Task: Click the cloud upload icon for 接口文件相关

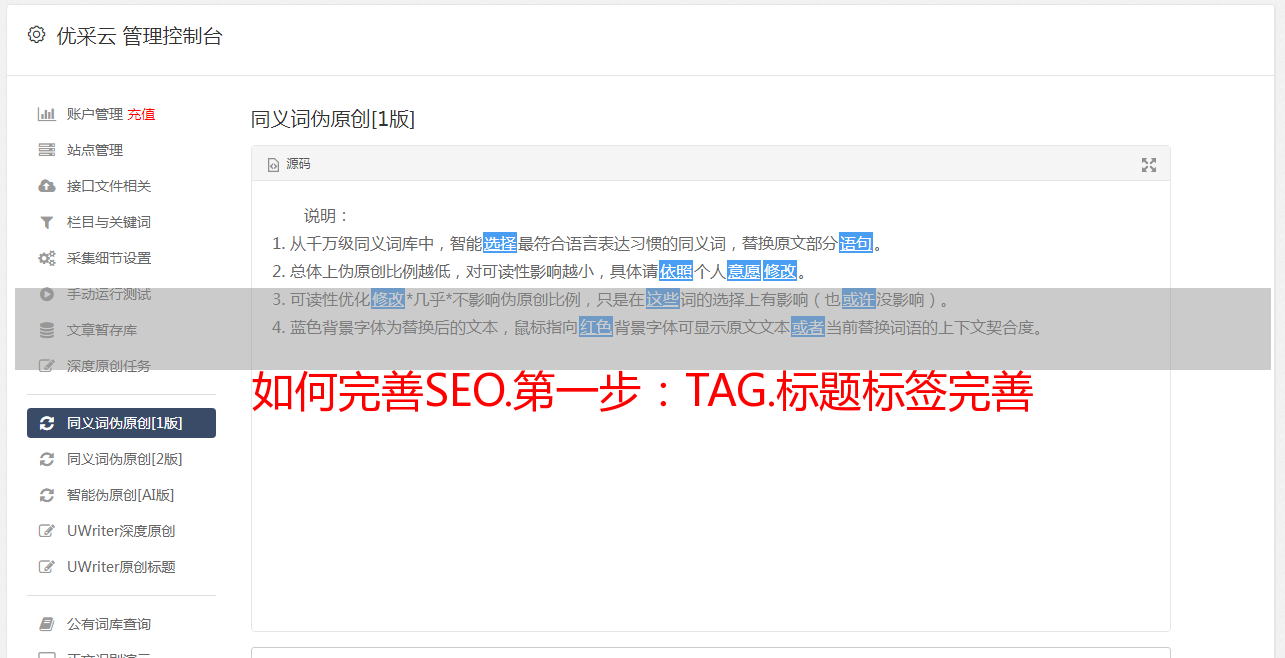Action: point(46,186)
